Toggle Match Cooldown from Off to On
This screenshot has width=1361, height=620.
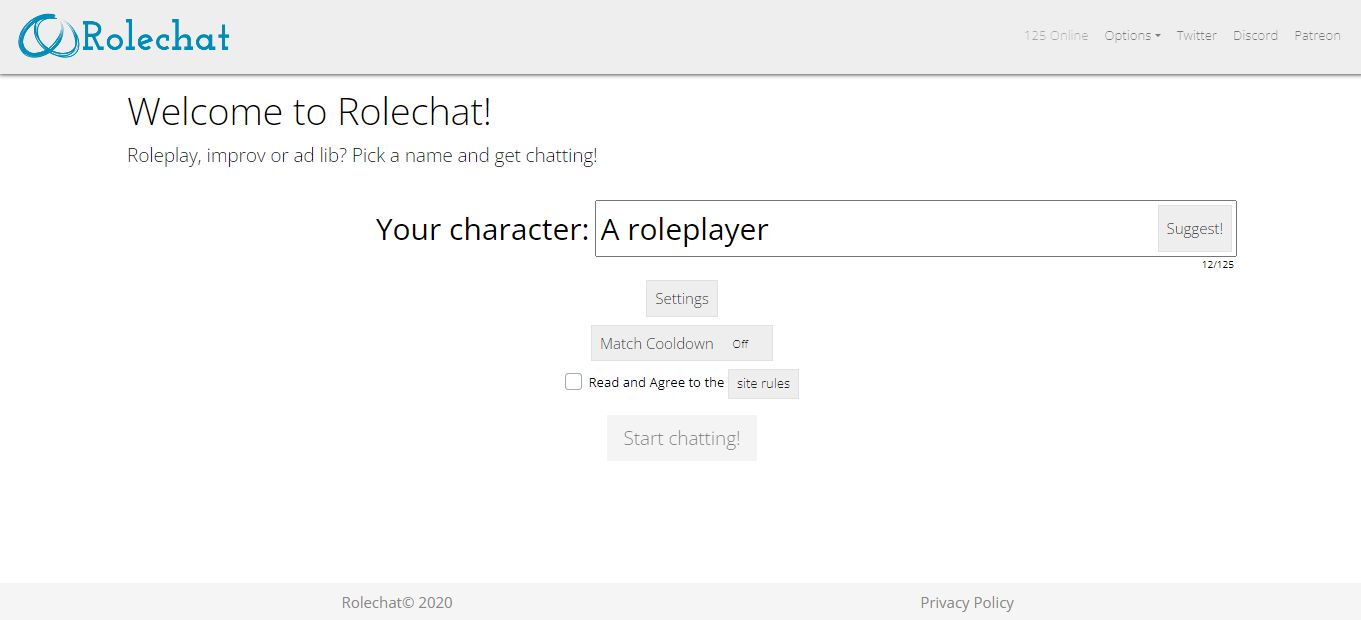(681, 343)
